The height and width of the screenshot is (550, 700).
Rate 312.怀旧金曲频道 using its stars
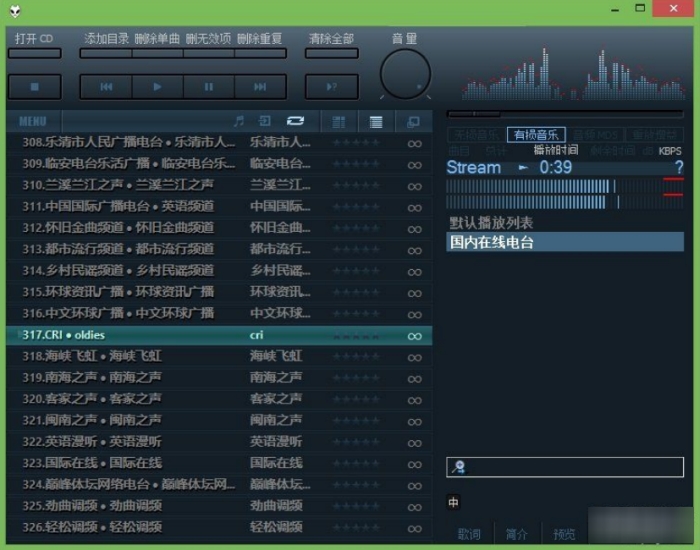coord(356,229)
